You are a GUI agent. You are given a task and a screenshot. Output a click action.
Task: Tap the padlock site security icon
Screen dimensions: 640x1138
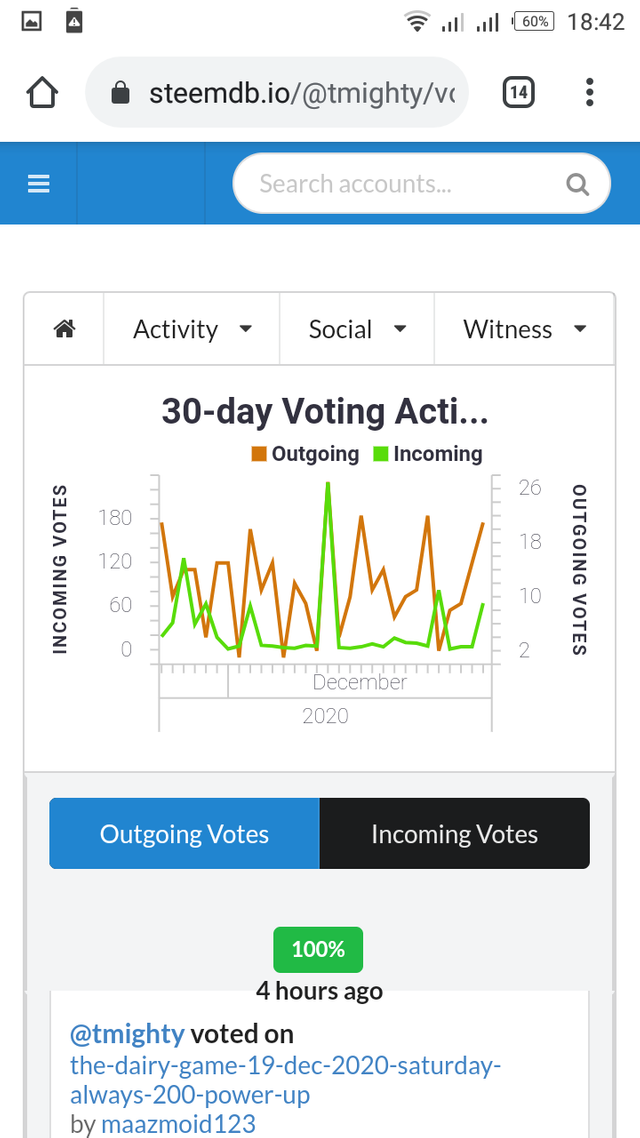pyautogui.click(x=120, y=94)
